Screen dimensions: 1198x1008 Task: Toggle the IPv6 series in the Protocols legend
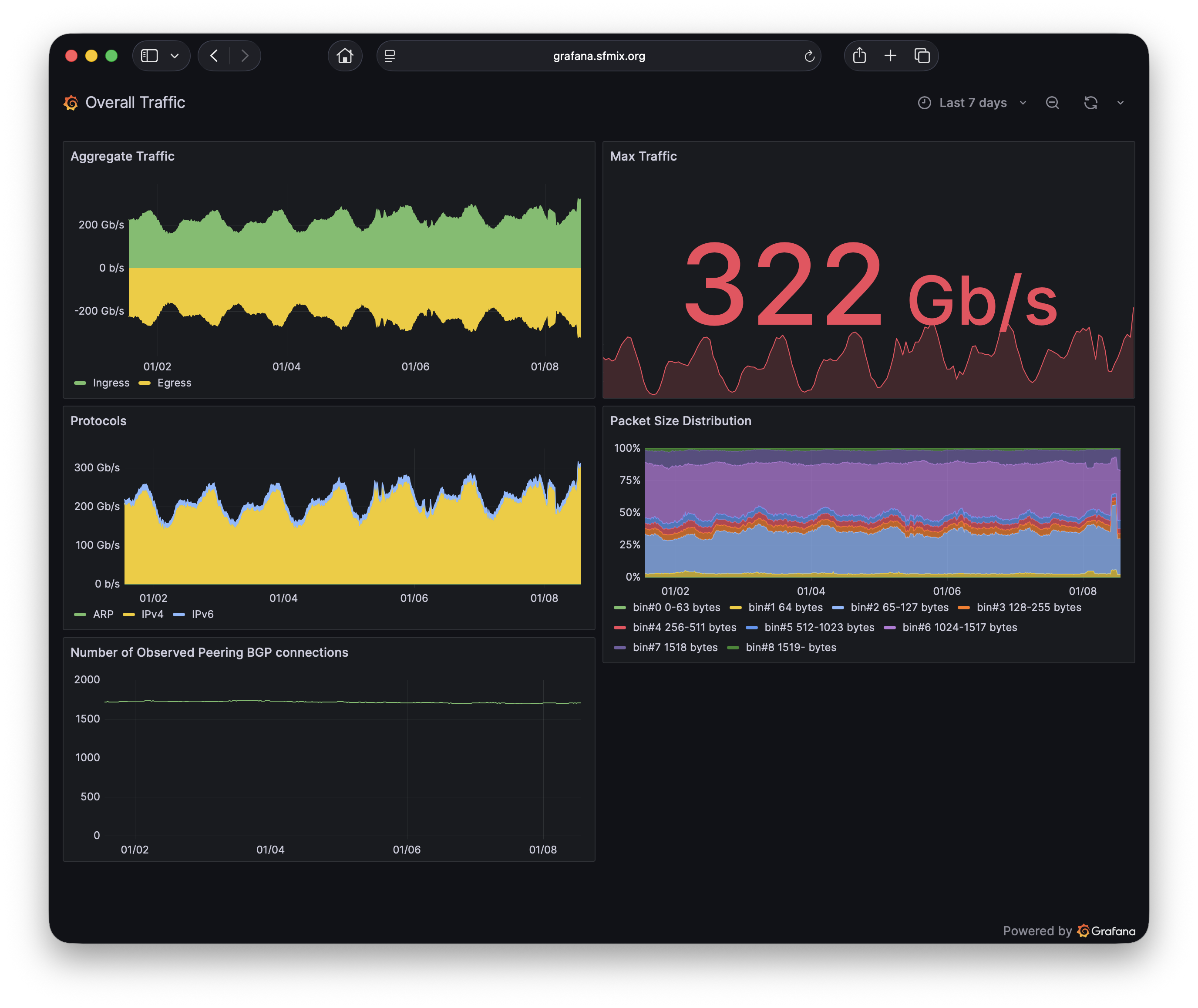click(202, 614)
